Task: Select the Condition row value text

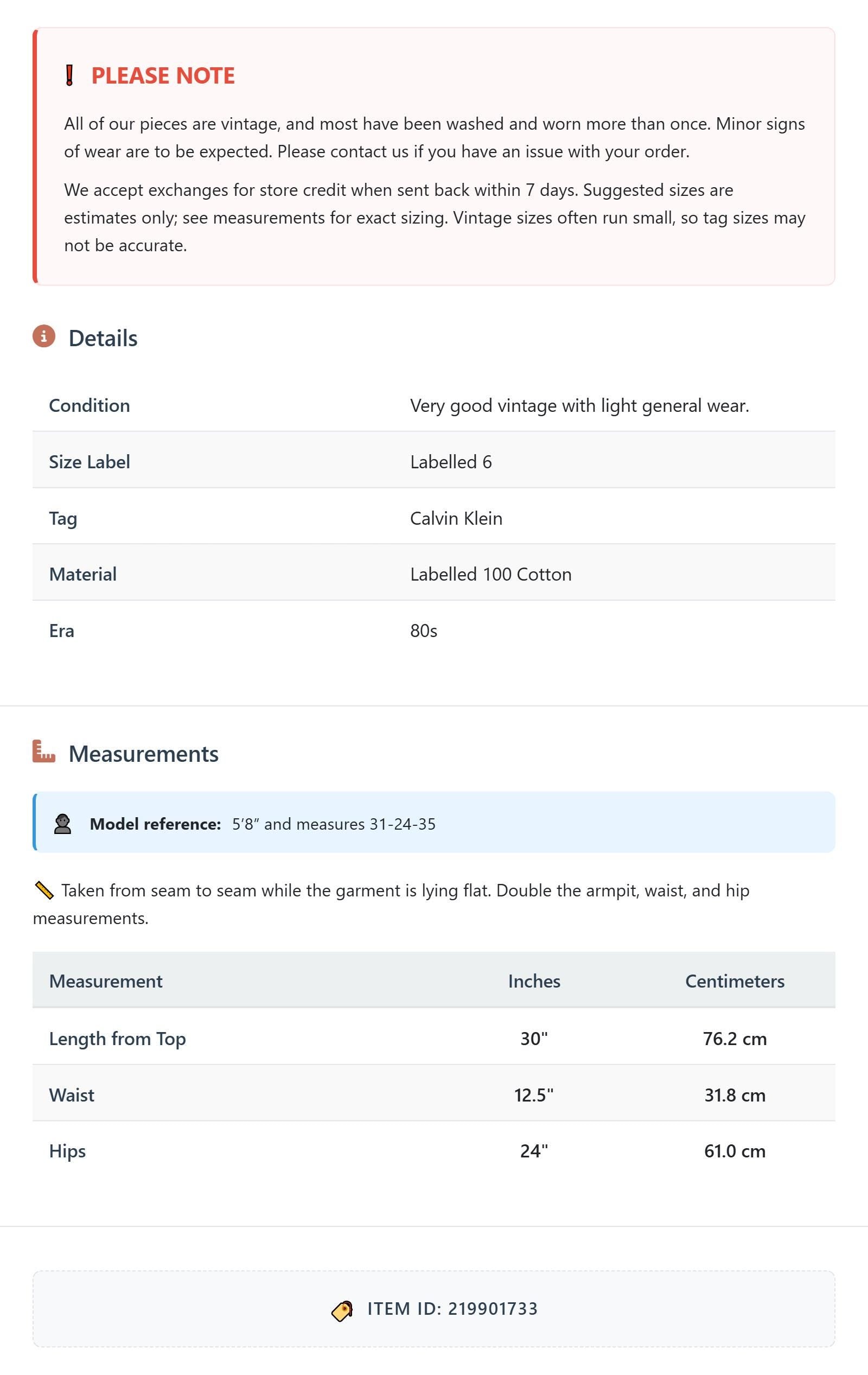Action: (579, 405)
